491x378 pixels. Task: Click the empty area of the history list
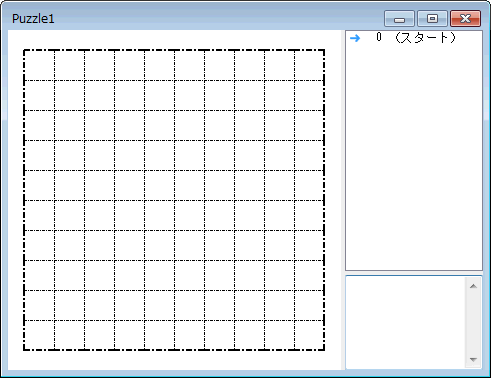click(414, 157)
